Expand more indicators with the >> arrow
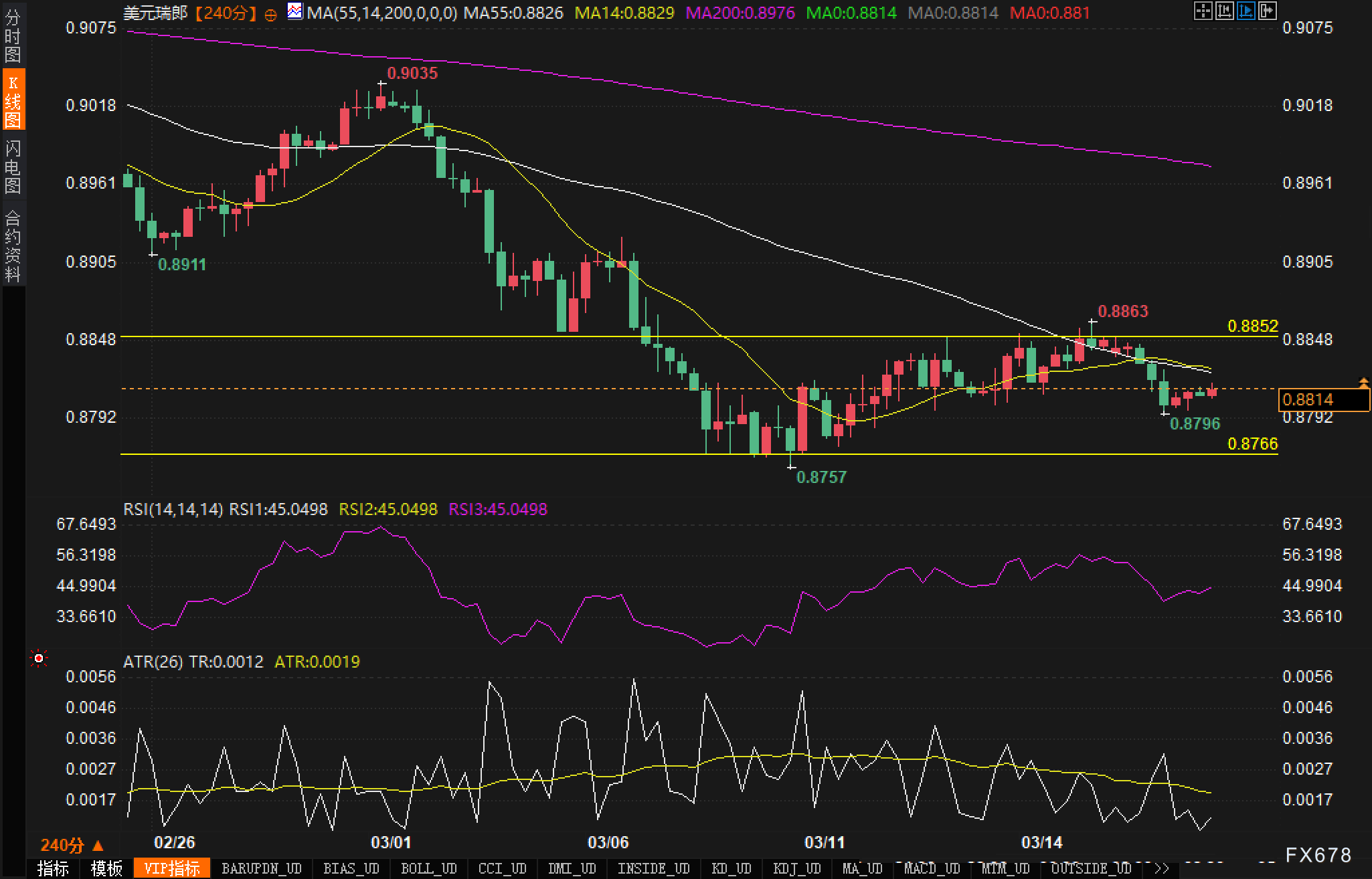Image resolution: width=1372 pixels, height=879 pixels. click(x=1161, y=868)
